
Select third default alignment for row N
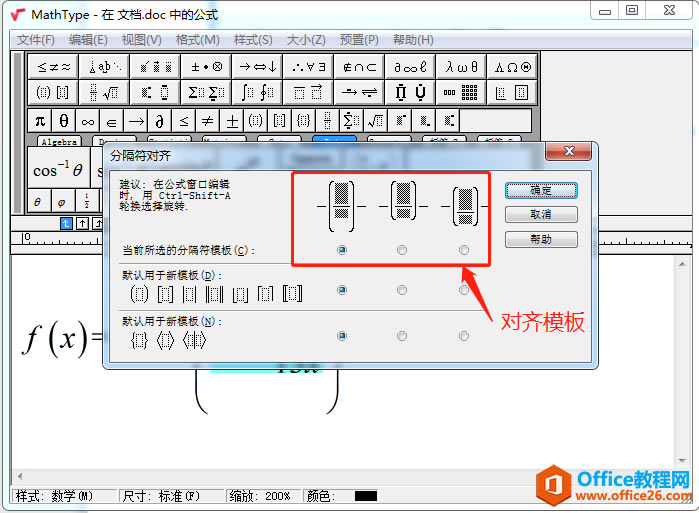464,336
